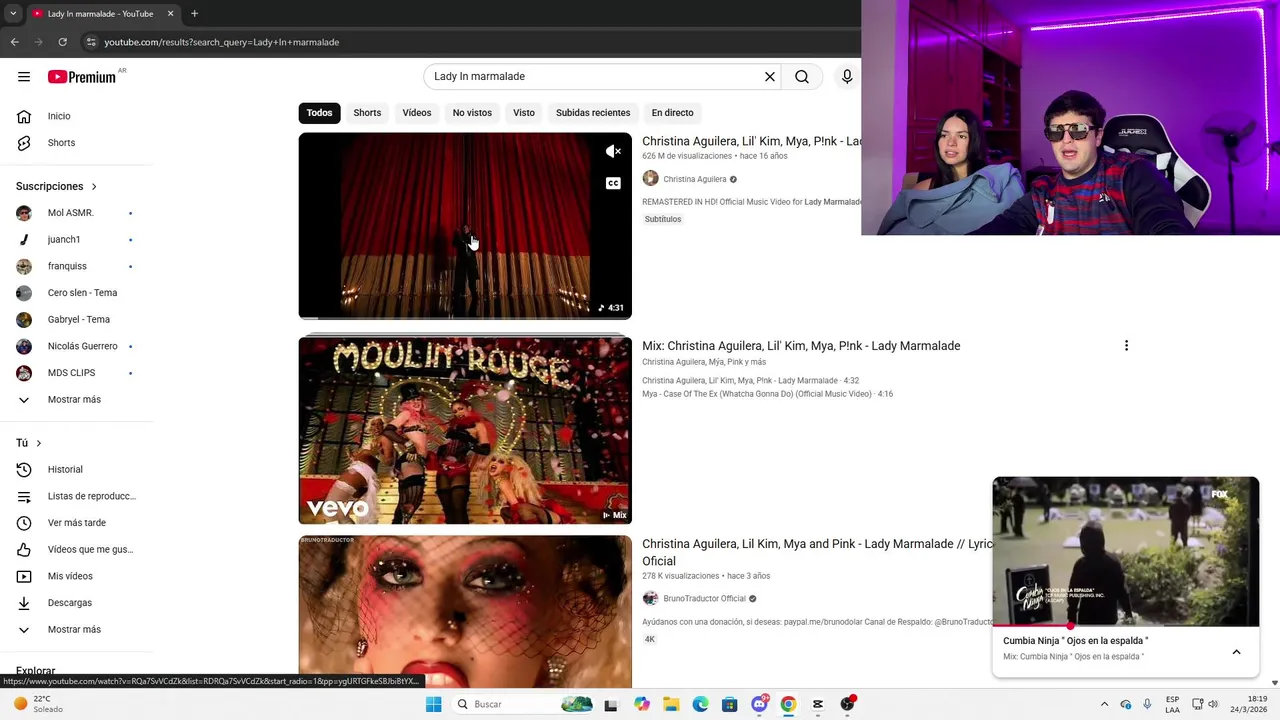Open the weather widget showing 22°C

tap(38, 704)
